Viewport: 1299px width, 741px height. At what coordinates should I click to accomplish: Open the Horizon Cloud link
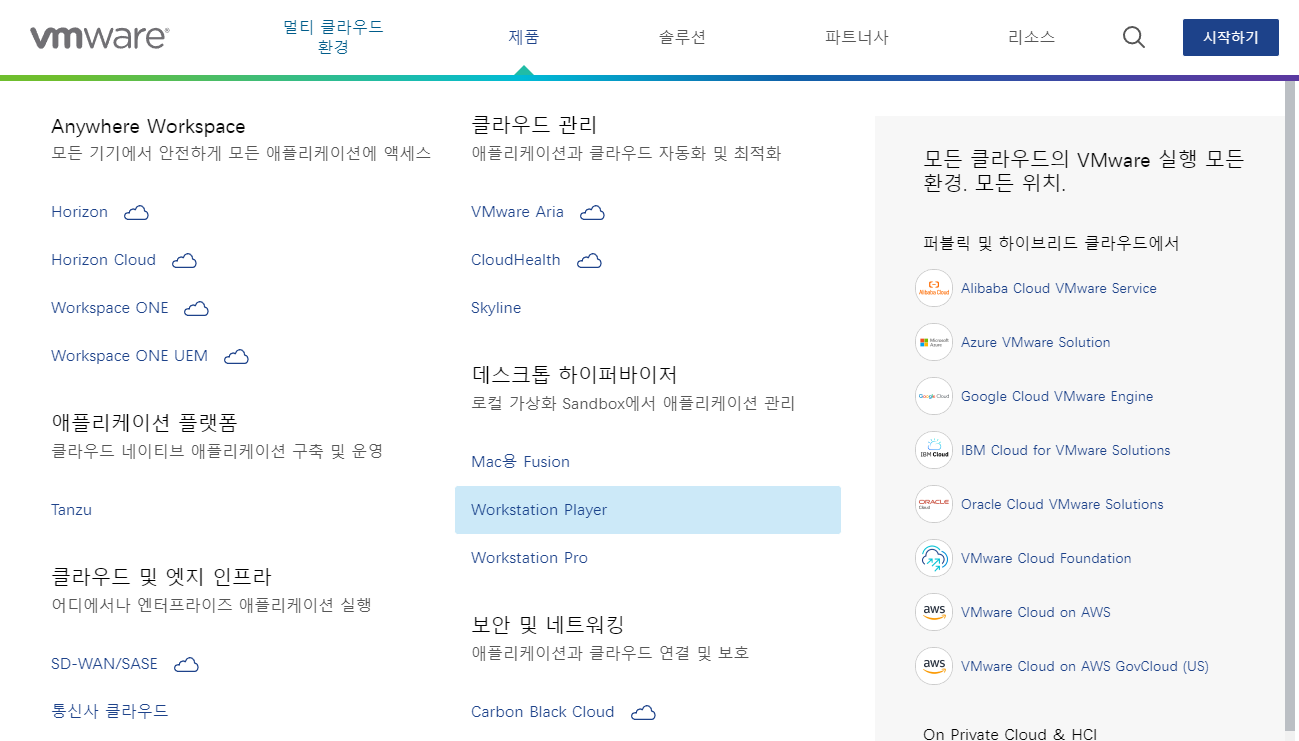103,260
